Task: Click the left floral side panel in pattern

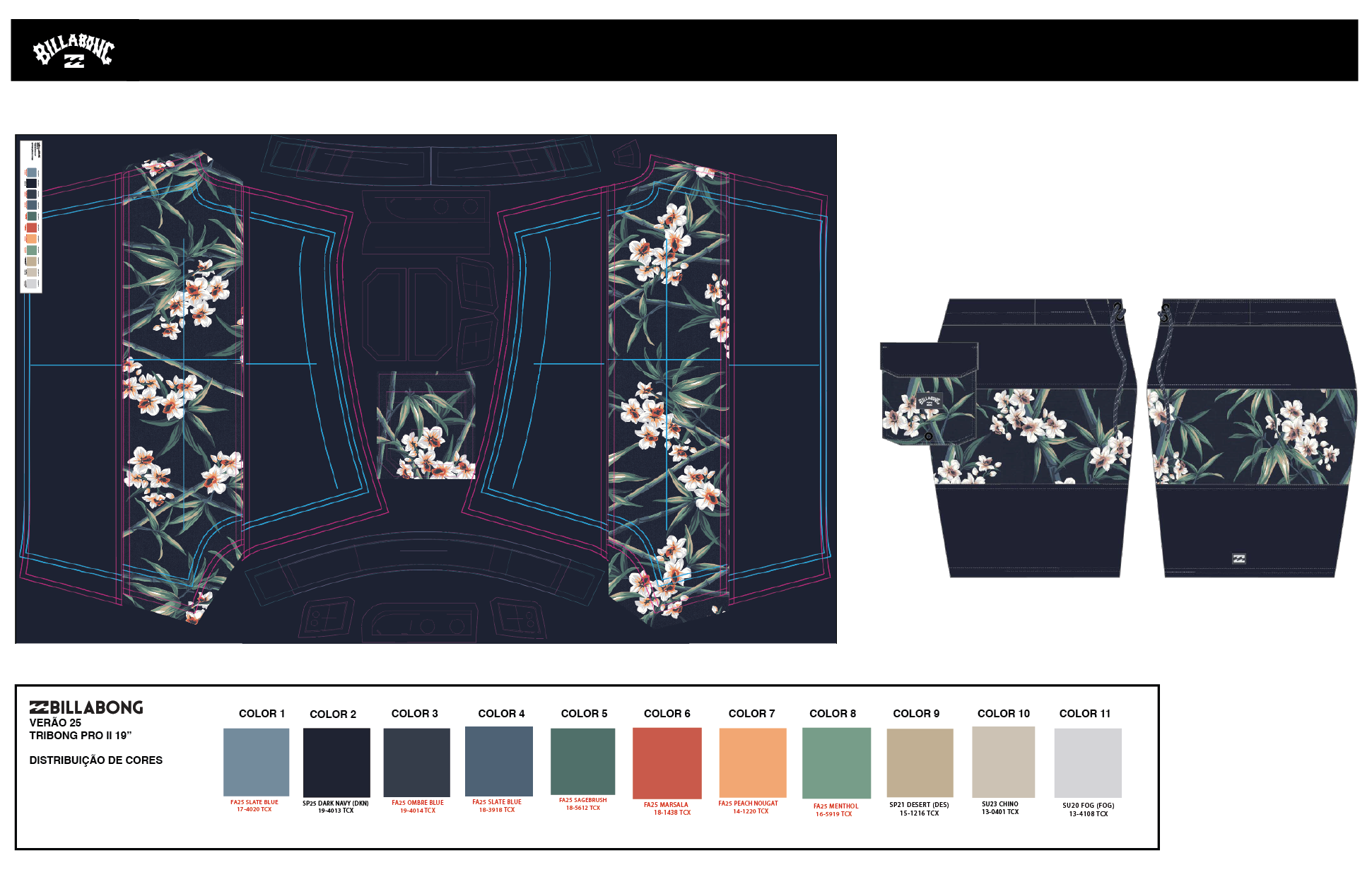Action: pyautogui.click(x=184, y=387)
